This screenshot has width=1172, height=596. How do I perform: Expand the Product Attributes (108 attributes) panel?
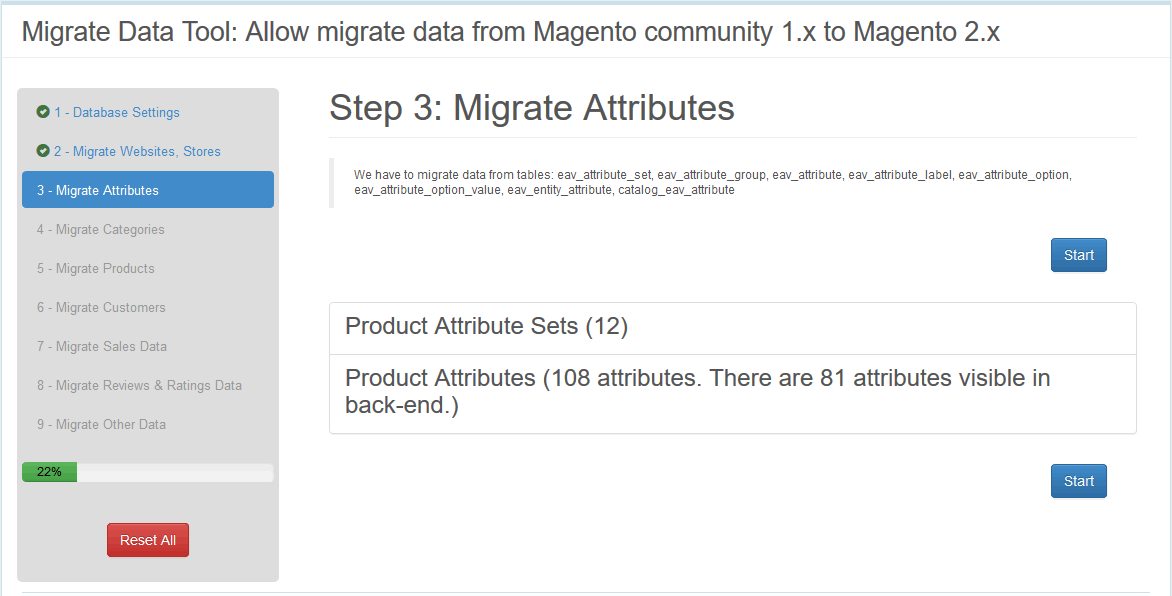point(697,392)
